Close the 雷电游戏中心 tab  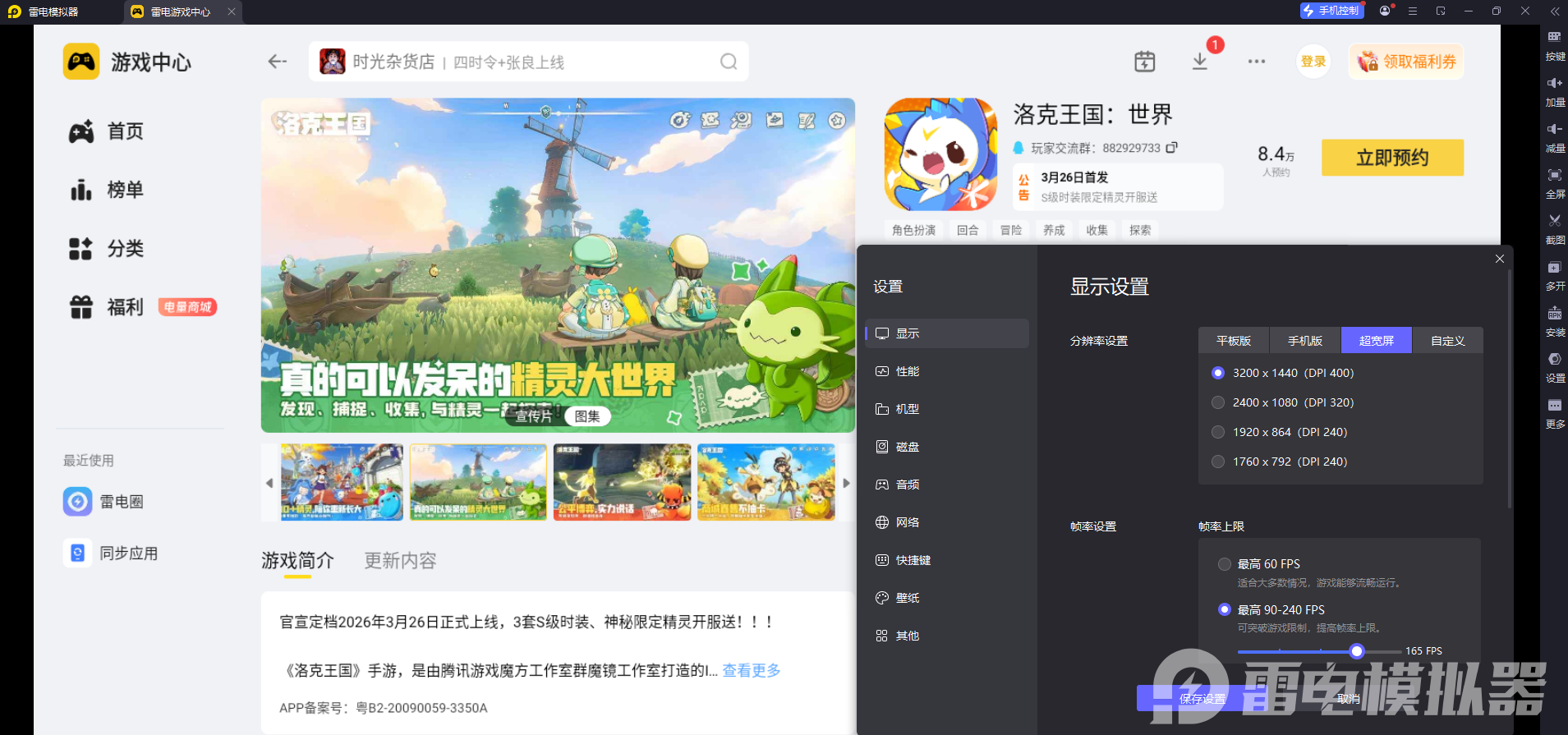click(232, 11)
